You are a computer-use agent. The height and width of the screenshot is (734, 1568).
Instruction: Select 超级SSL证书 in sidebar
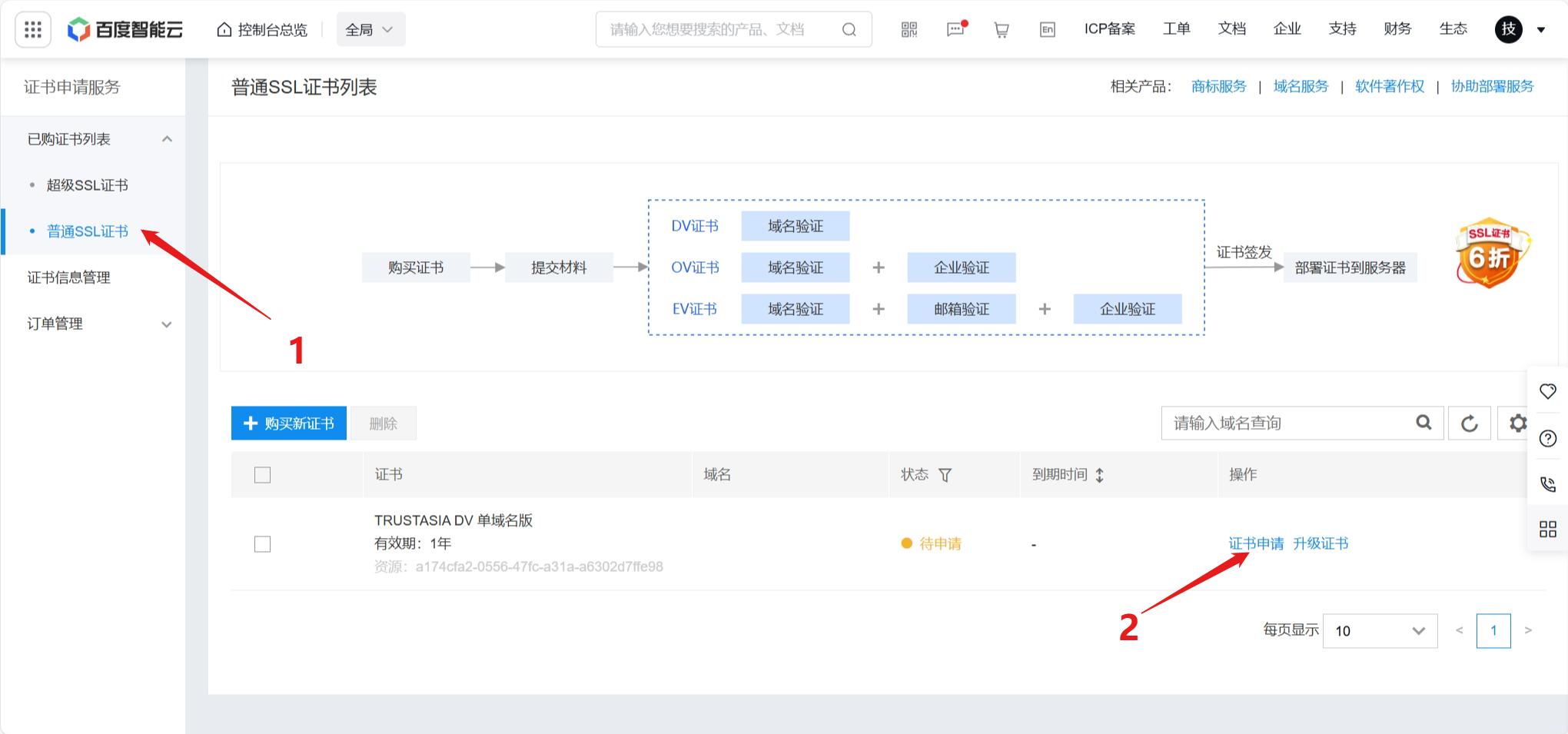tap(87, 185)
